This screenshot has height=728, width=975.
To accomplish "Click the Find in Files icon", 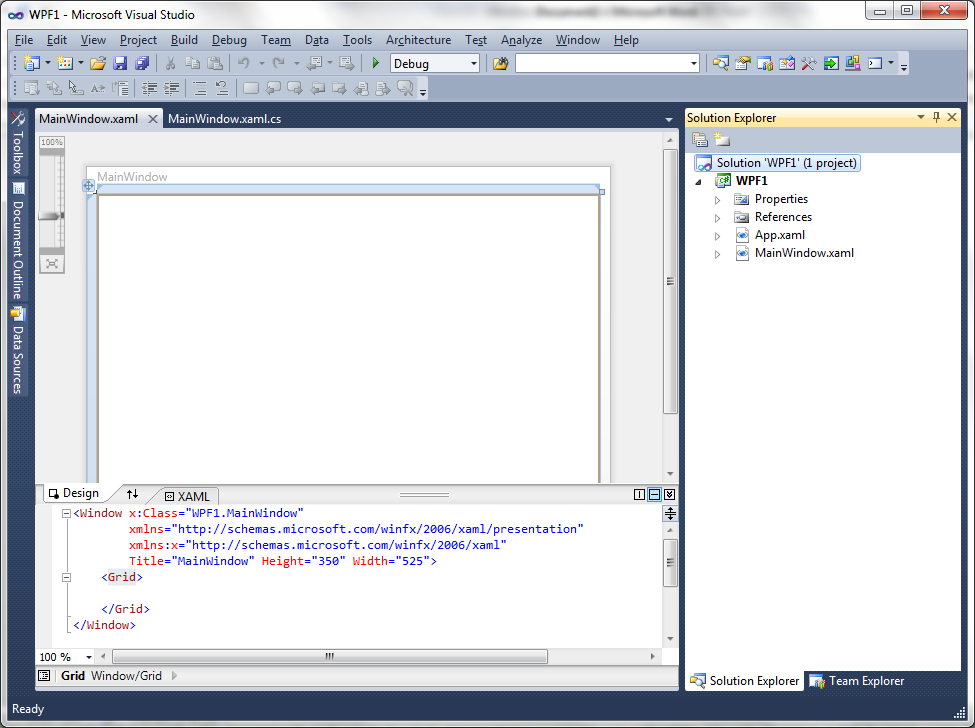I will pos(500,64).
